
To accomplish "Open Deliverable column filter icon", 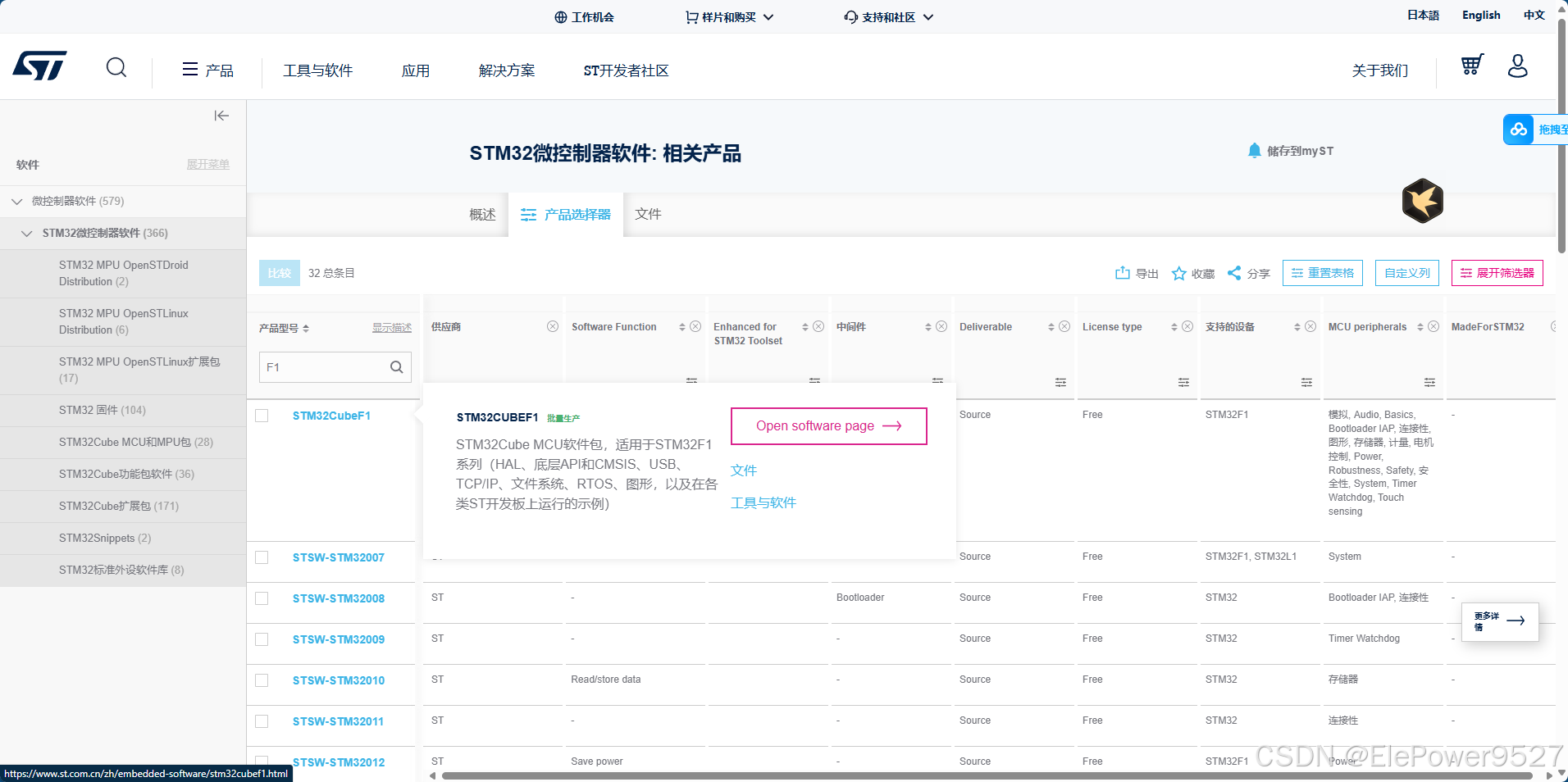I will [x=1060, y=383].
